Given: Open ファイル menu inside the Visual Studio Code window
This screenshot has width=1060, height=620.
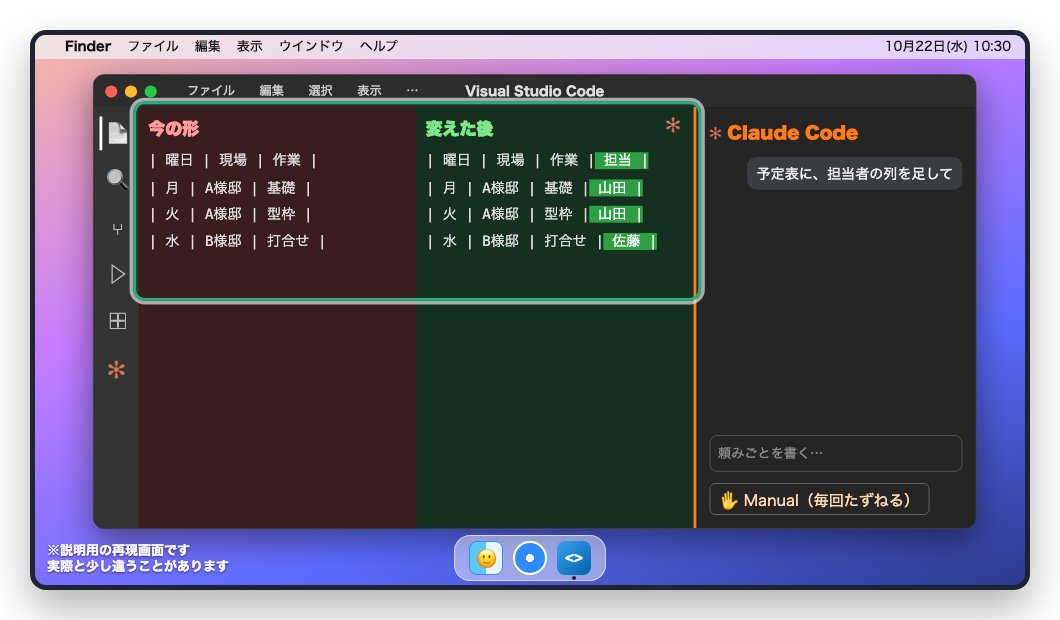Looking at the screenshot, I should (x=211, y=91).
